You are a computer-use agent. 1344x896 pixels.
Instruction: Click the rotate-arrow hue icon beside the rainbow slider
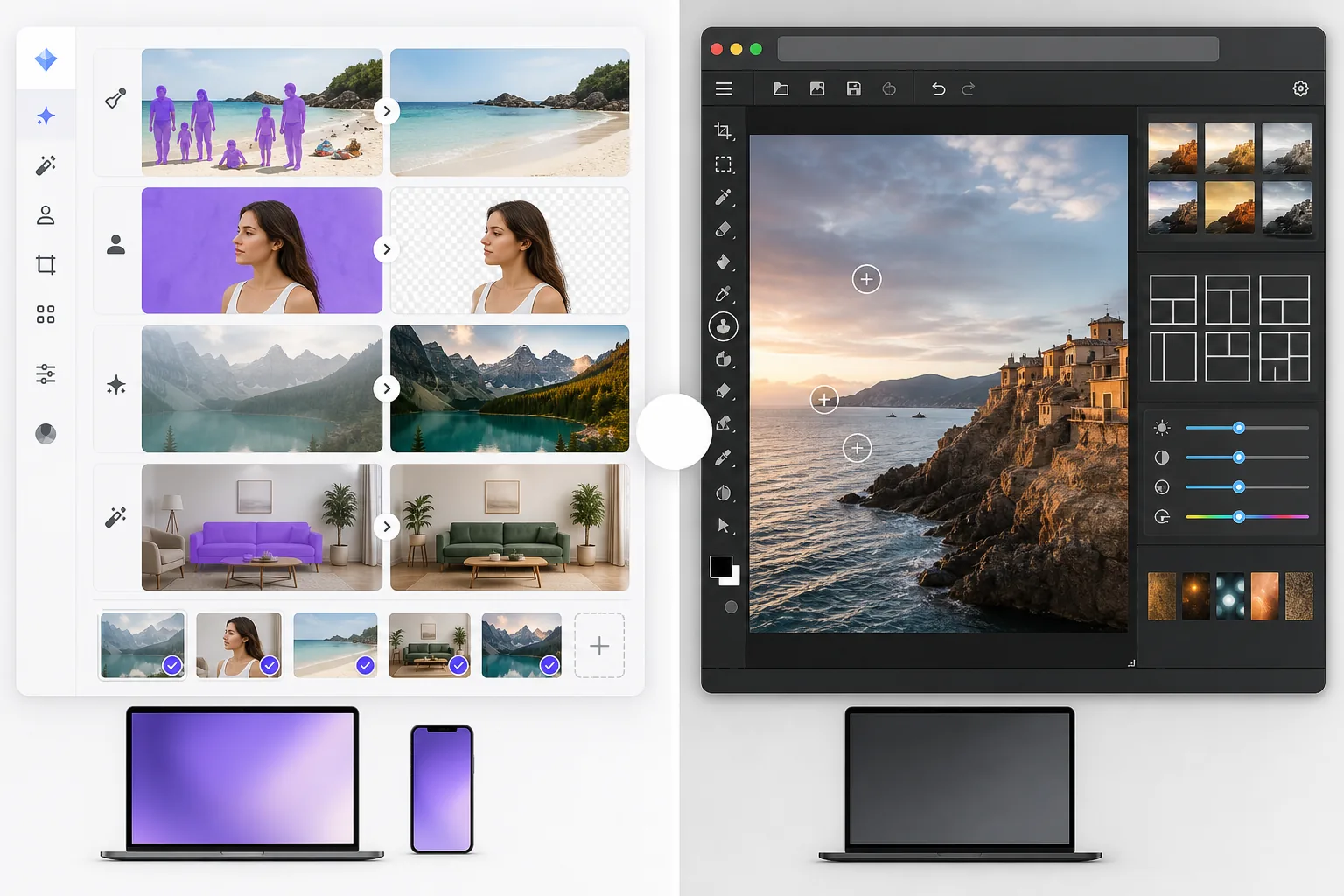tap(1162, 517)
